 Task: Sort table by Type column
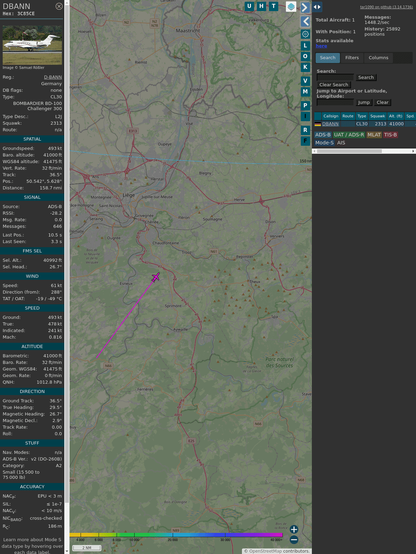click(362, 116)
